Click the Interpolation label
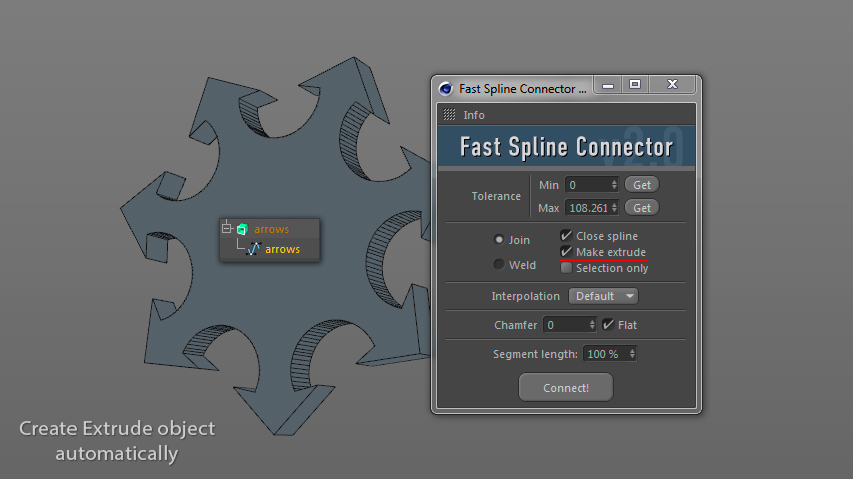Image resolution: width=853 pixels, height=479 pixels. click(526, 296)
